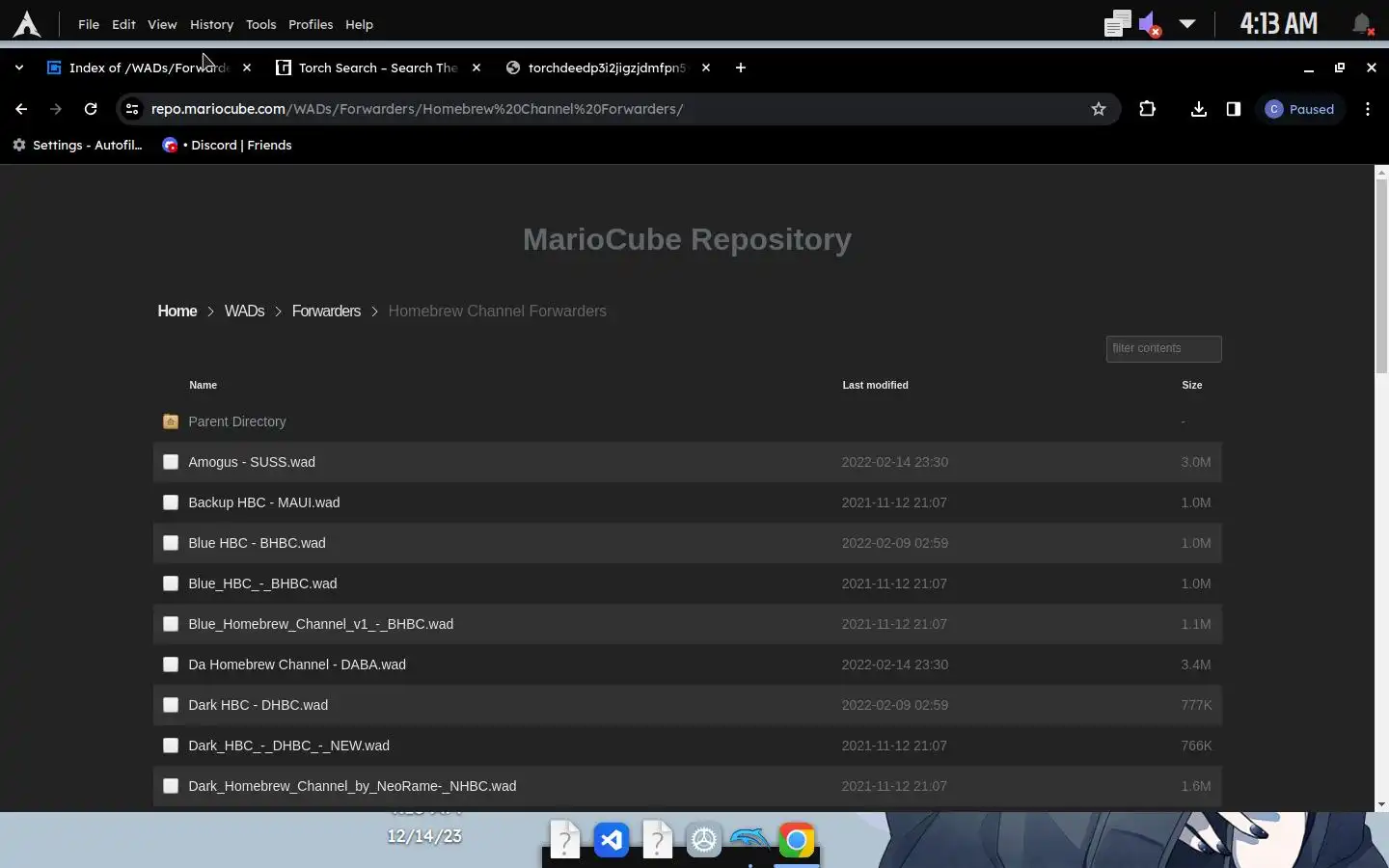Open the History menu
This screenshot has height=868, width=1389.
pos(211,24)
